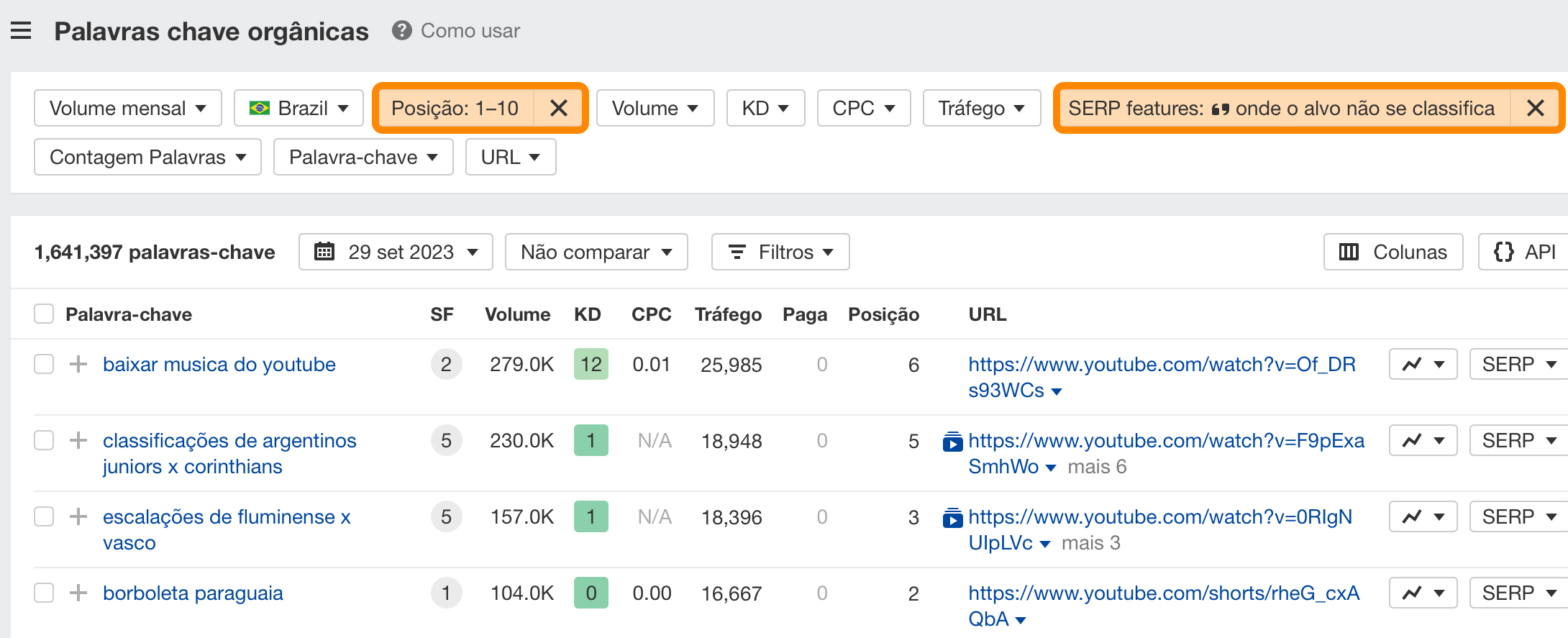This screenshot has width=1568, height=638.
Task: Open the borboleta paraguaia keyword link
Action: [x=193, y=593]
